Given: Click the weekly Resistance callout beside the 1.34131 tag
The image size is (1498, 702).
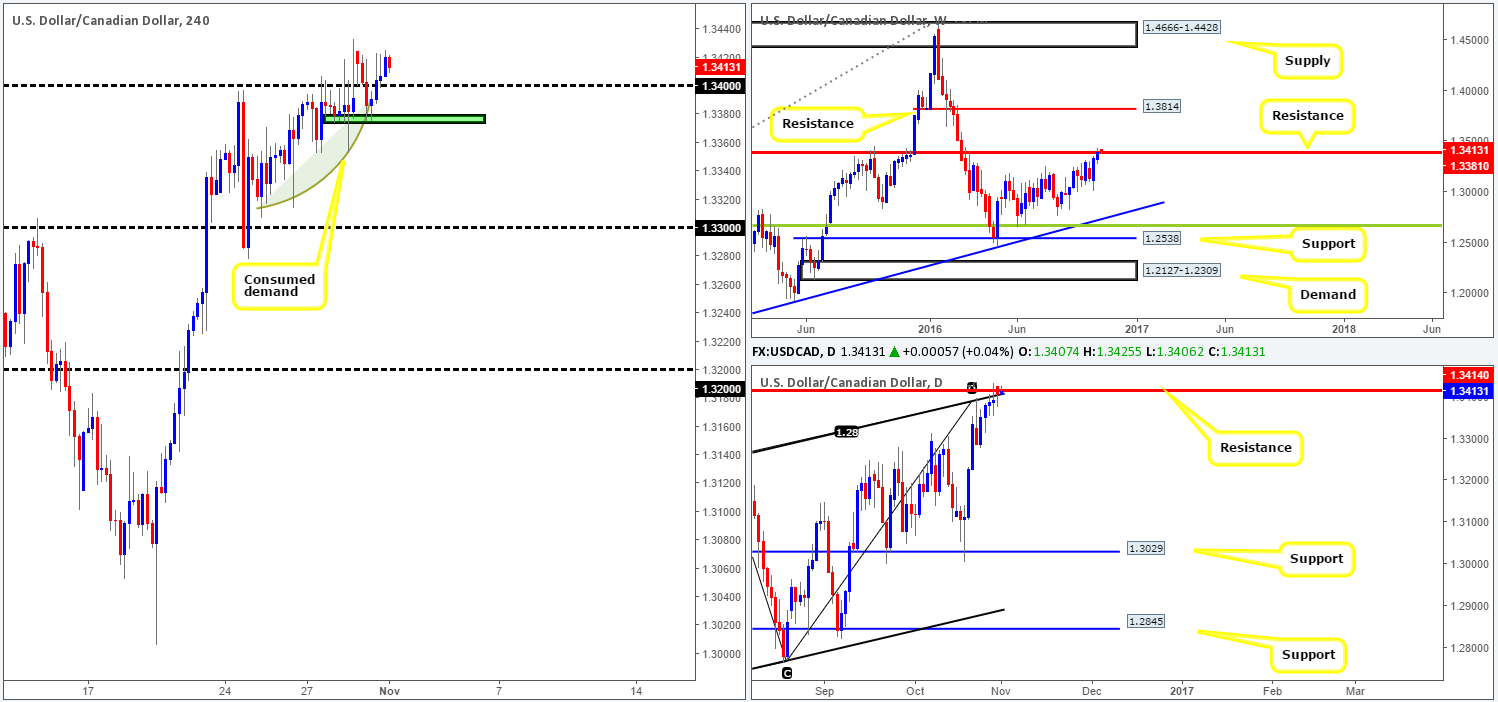Looking at the screenshot, I should [1307, 115].
